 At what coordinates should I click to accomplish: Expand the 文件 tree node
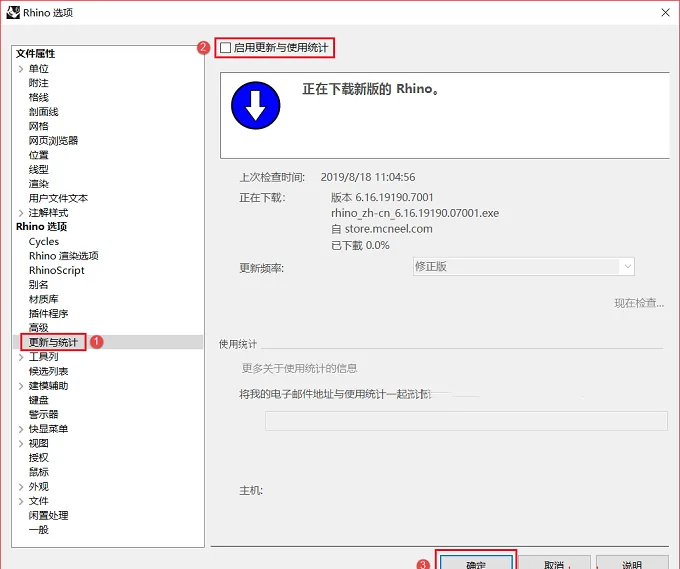(21, 501)
